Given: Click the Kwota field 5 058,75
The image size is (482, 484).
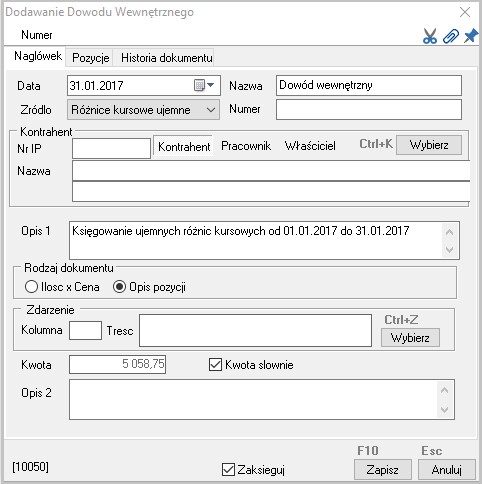Looking at the screenshot, I should pyautogui.click(x=117, y=364).
